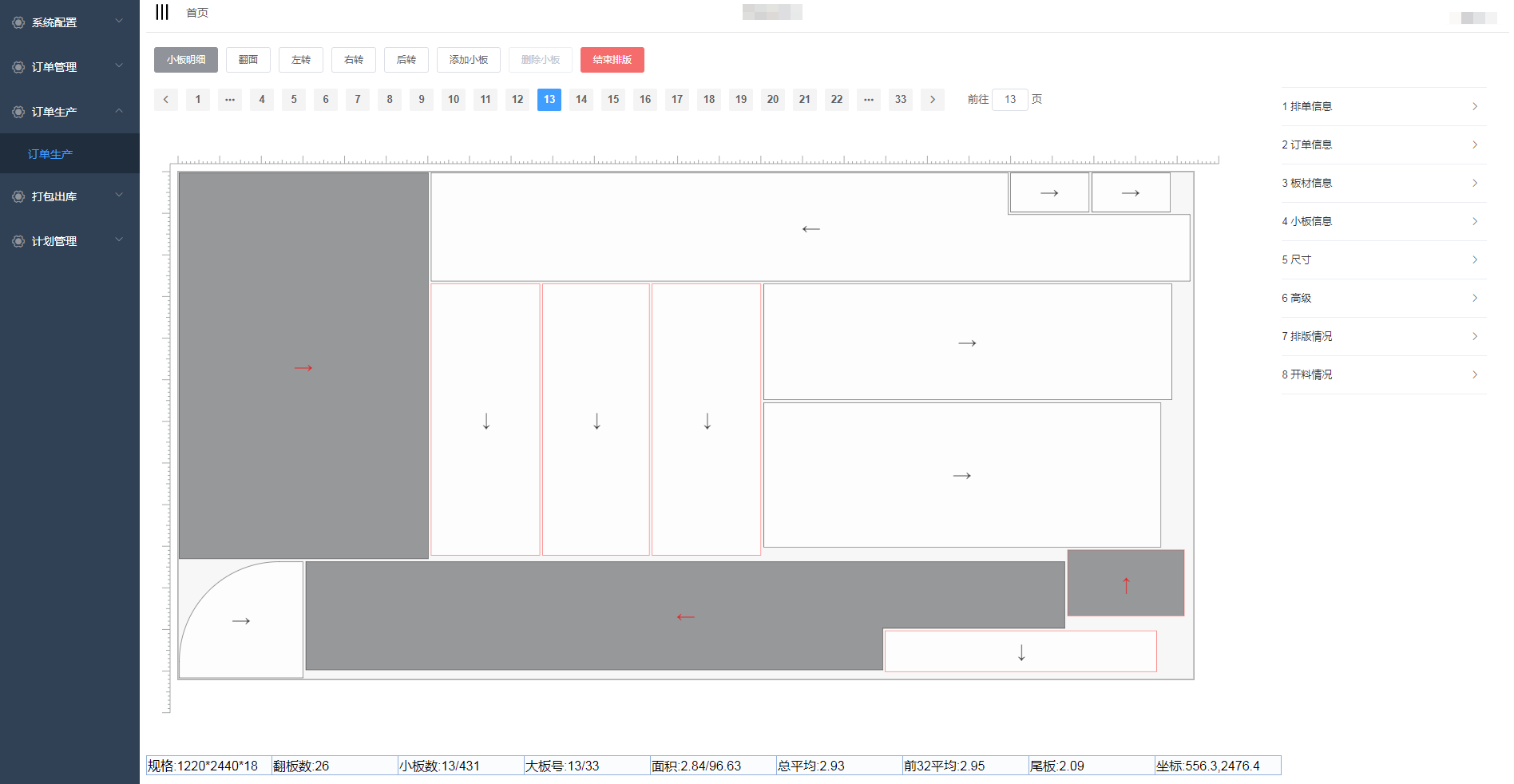Click the page number input field
This screenshot has height=784, width=1514.
pyautogui.click(x=1009, y=100)
